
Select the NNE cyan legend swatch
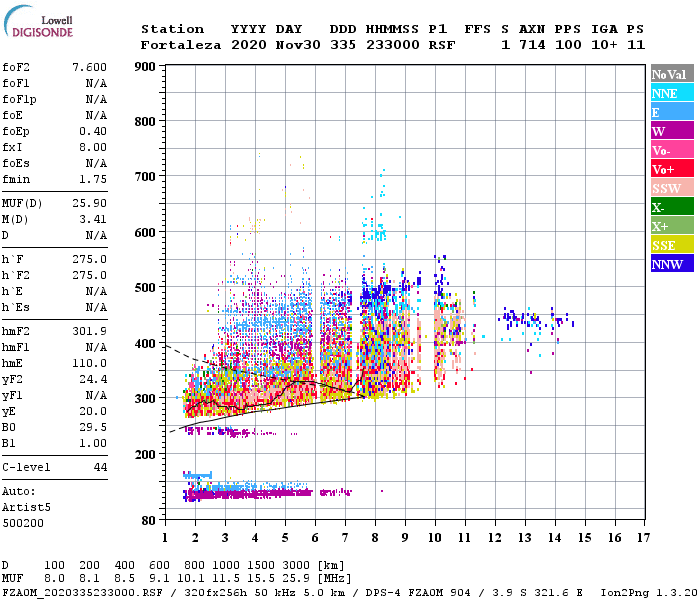click(x=672, y=93)
